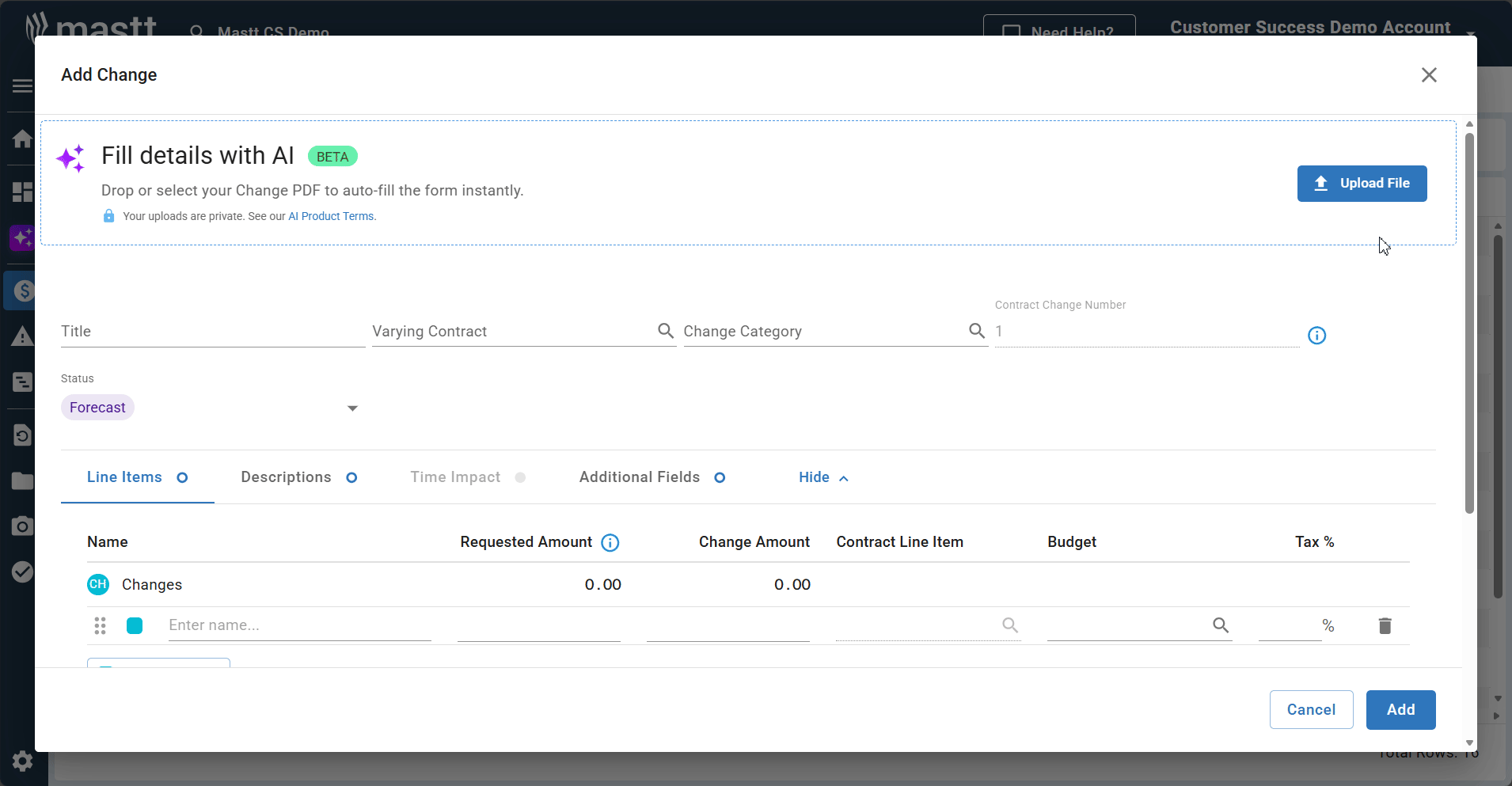1512x786 pixels.
Task: Open the Varying Contract lookup field
Action: (511, 332)
